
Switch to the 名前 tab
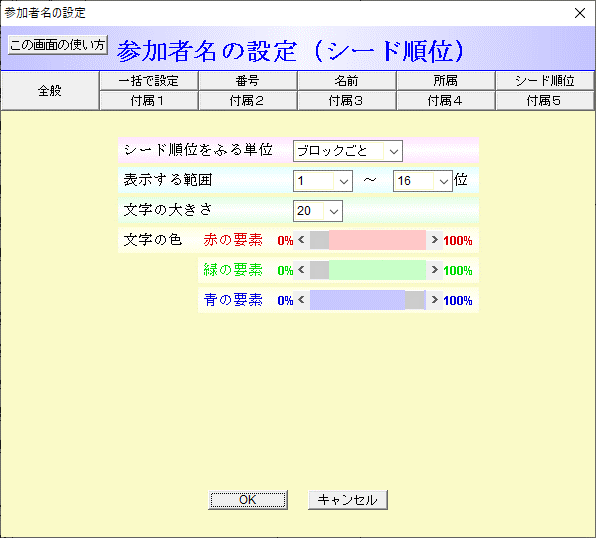tap(347, 81)
